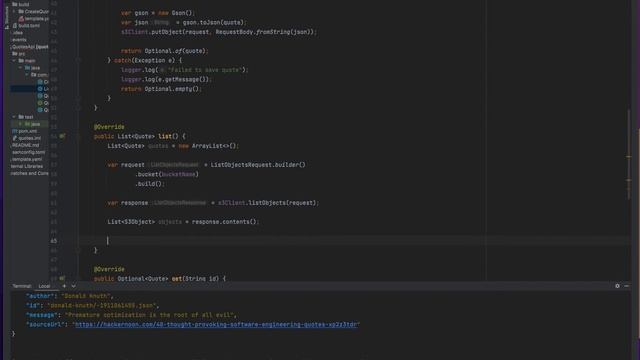Select the events folder in project tree
This screenshot has height=360, width=640.
[19, 40]
